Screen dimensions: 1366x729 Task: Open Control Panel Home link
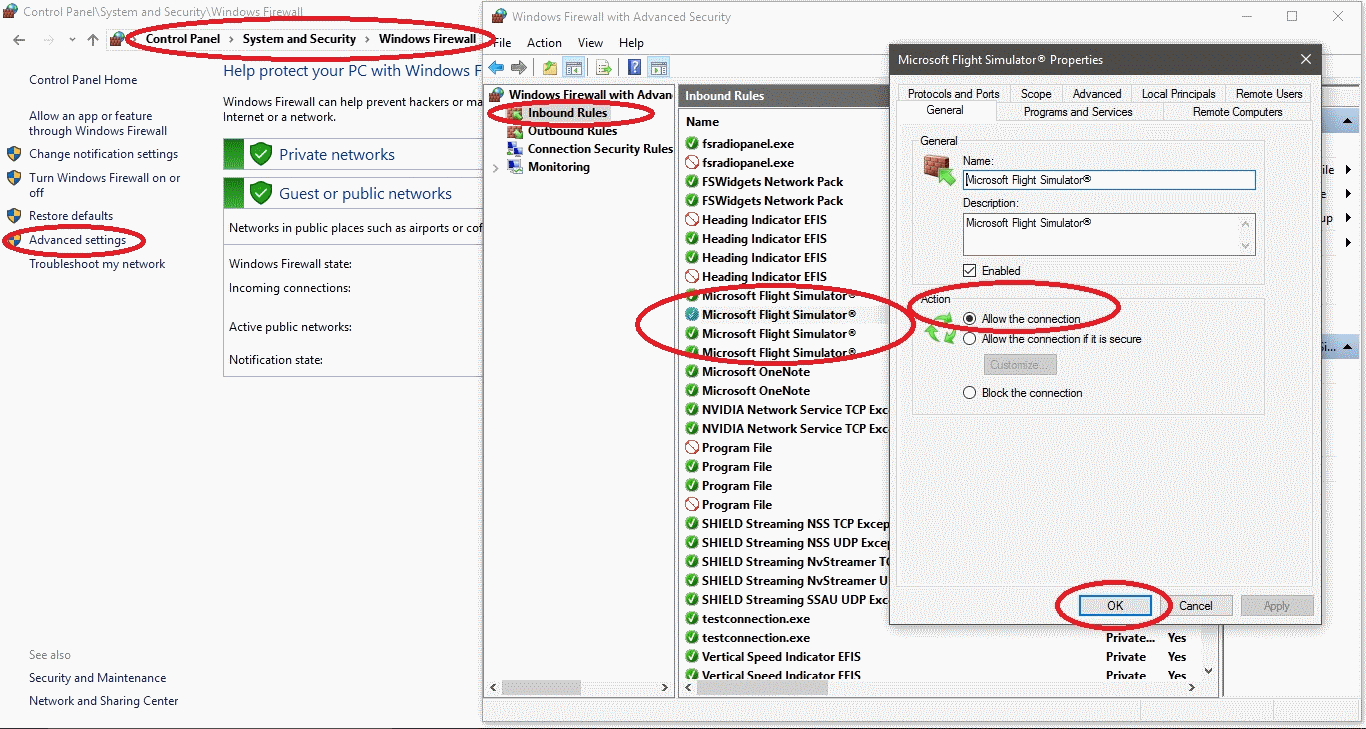click(83, 80)
